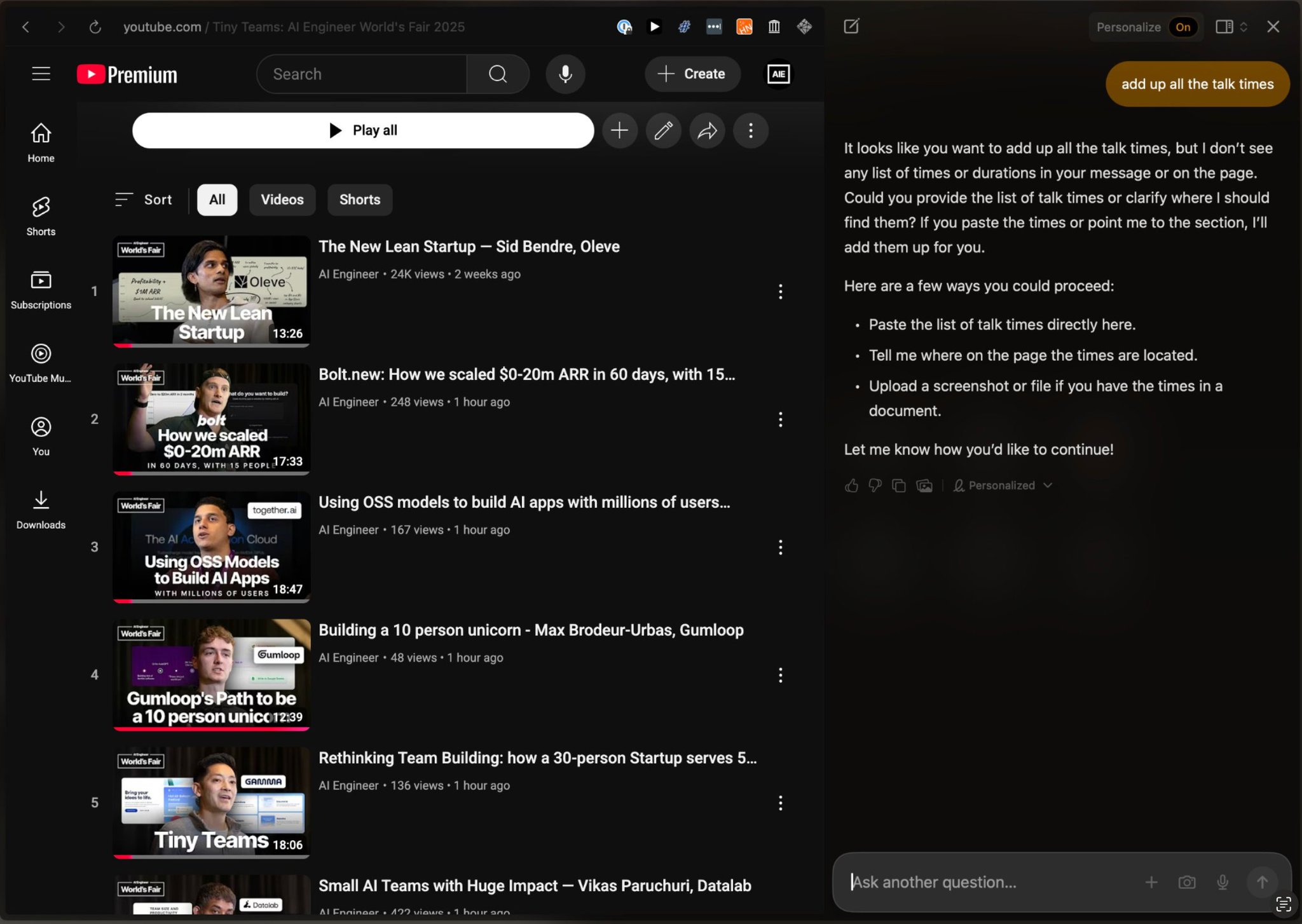Image resolution: width=1302 pixels, height=924 pixels.
Task: Open playlist more options menu
Action: (751, 130)
